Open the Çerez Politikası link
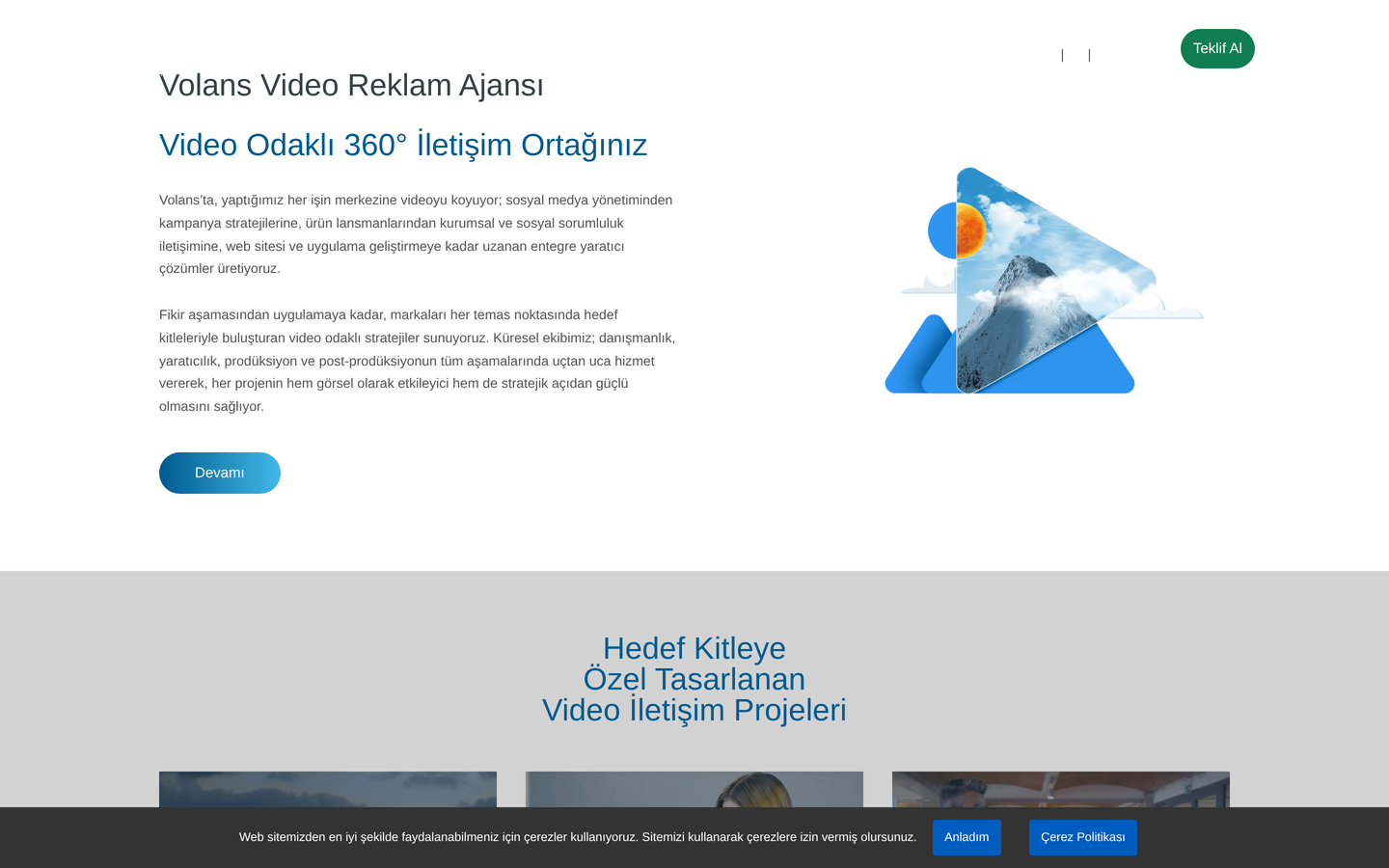 point(1082,837)
